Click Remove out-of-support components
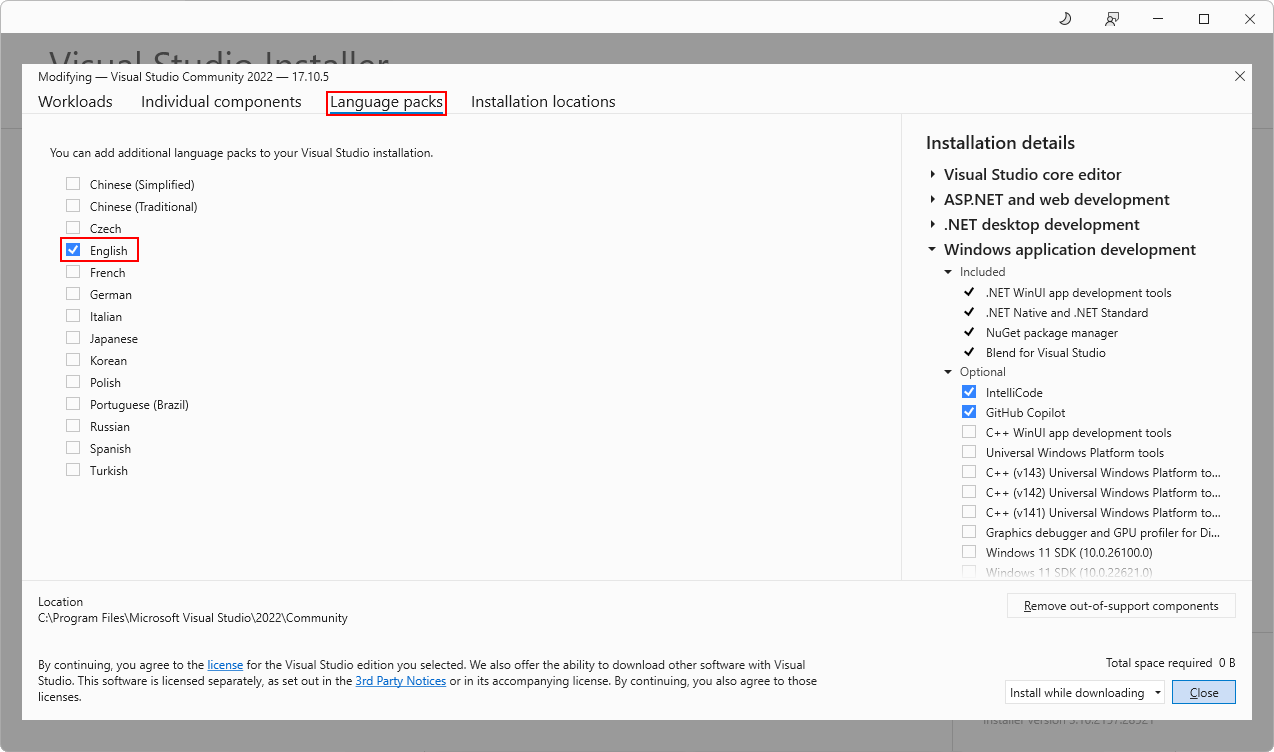Viewport: 1274px width, 752px height. pos(1121,605)
